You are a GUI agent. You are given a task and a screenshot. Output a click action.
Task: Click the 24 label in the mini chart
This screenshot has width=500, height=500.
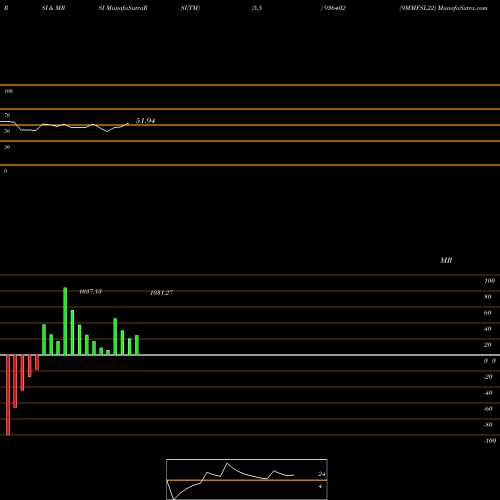322,474
